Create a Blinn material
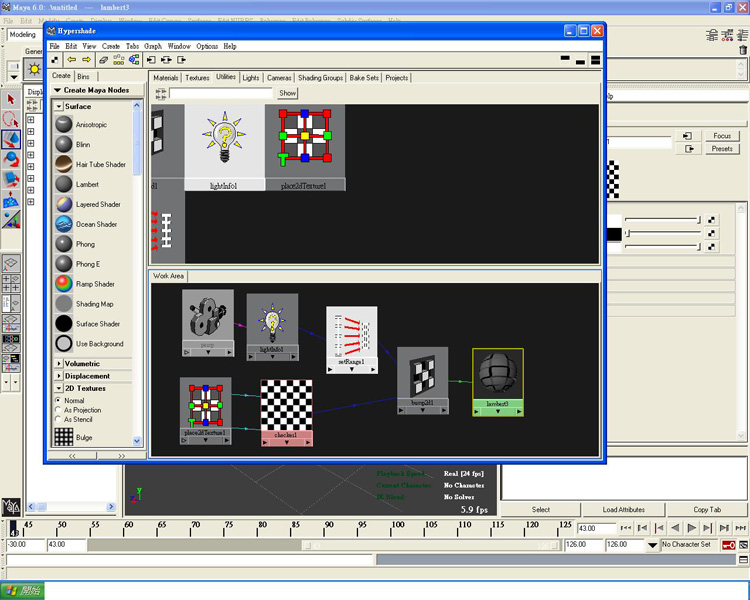 (64, 144)
